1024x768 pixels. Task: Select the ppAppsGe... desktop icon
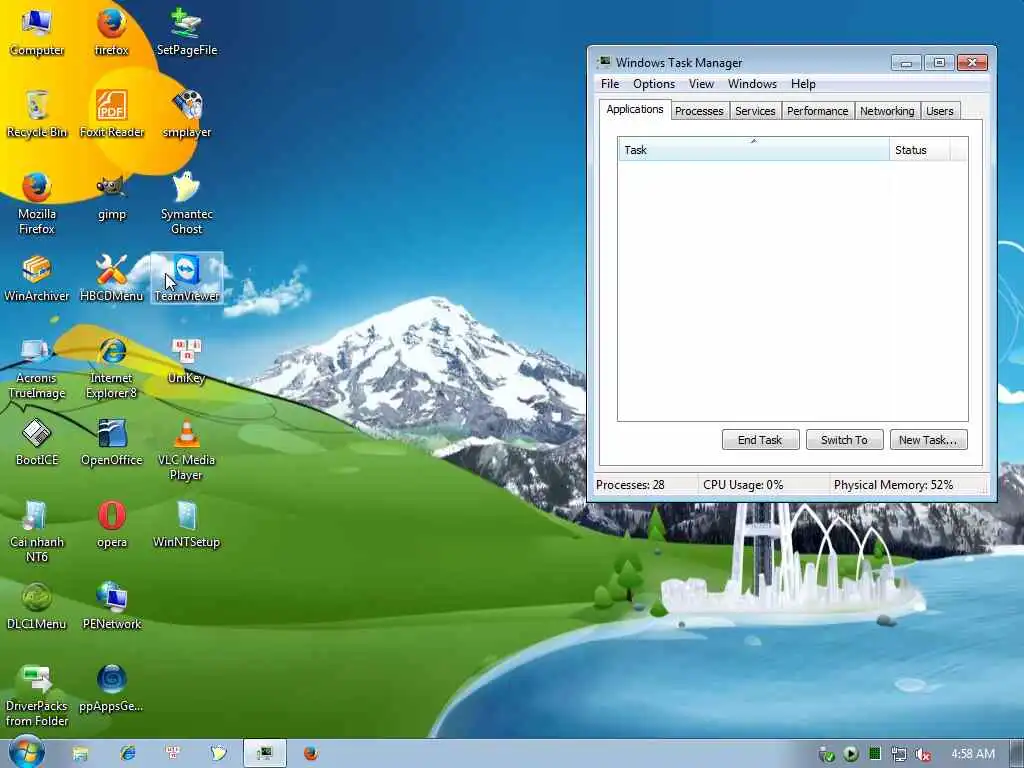pos(112,688)
